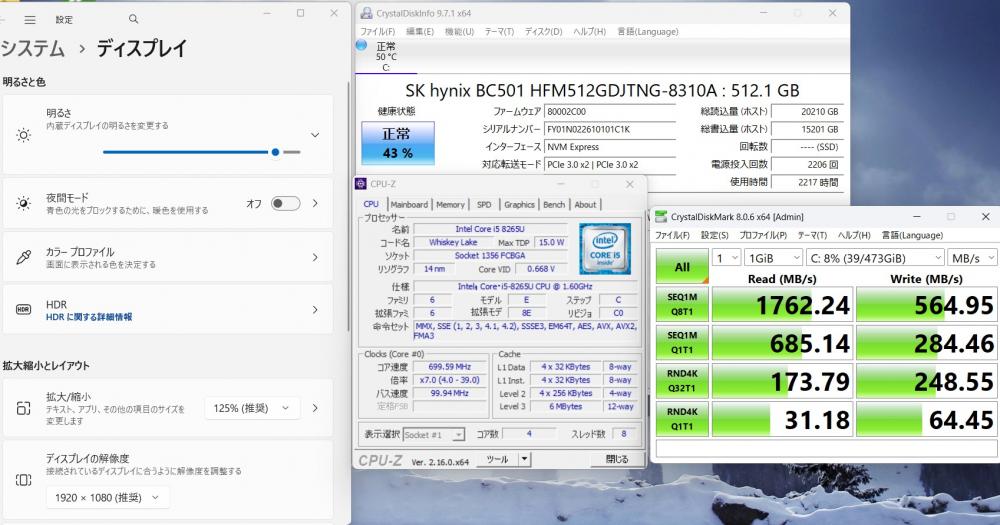Expand the 明るさ brightness section chevron
This screenshot has height=525, width=1000.
pos(315,135)
